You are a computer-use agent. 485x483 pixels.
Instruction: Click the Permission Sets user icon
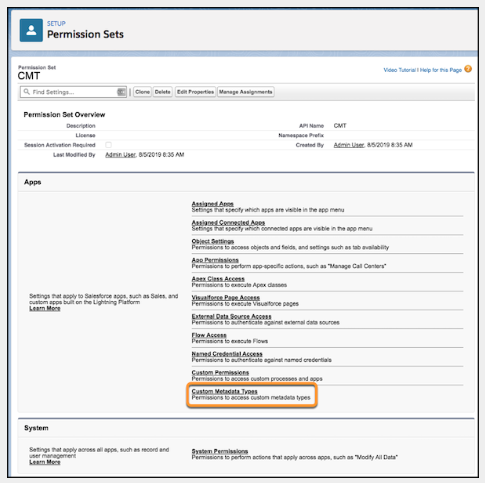31,30
